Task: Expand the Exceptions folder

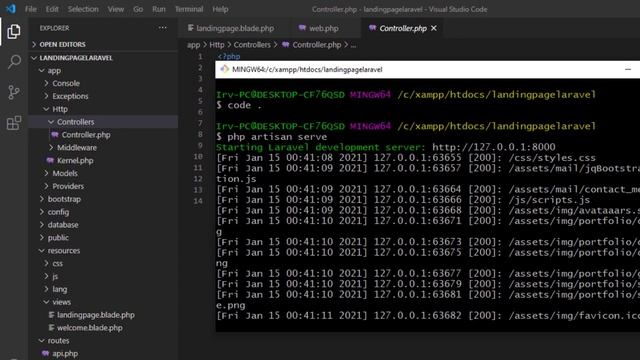Action: tap(103, 96)
